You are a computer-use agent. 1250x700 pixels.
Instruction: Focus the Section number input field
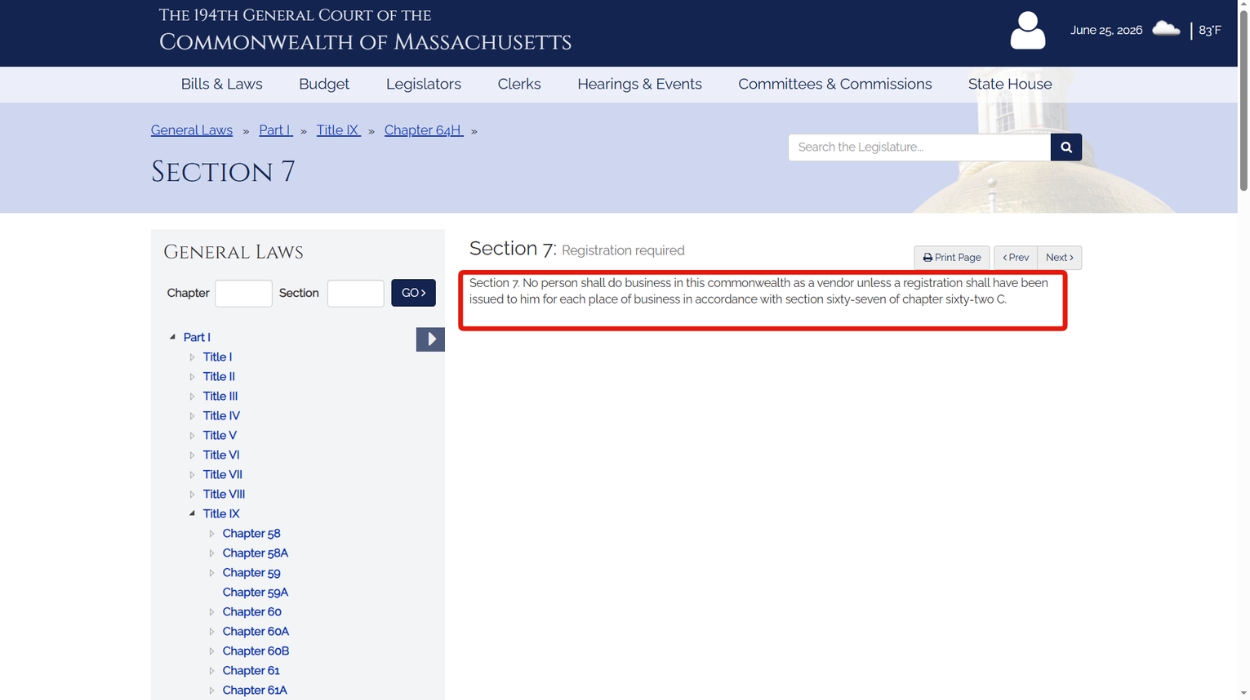tap(355, 293)
